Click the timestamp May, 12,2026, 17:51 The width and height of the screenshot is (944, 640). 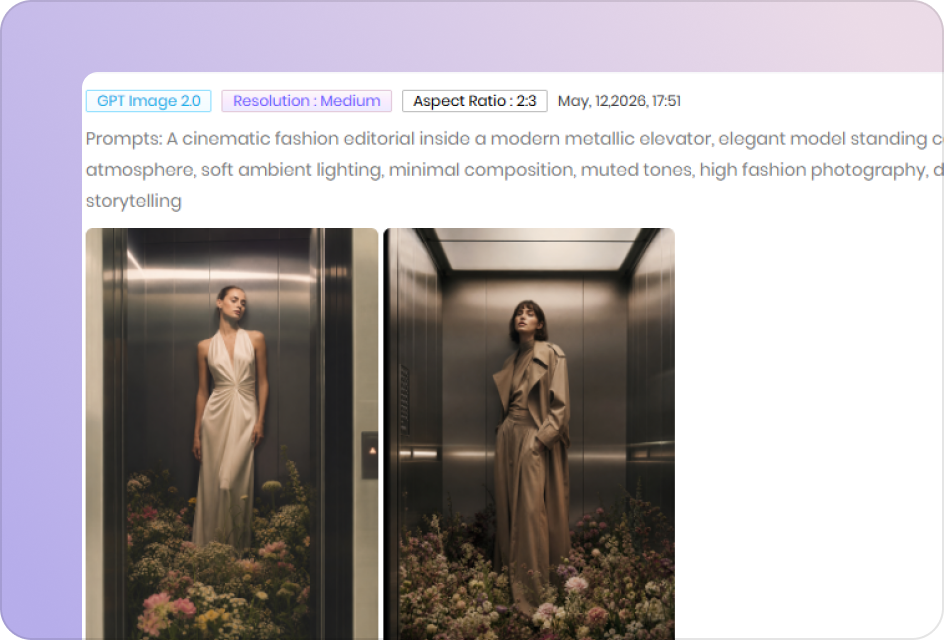click(619, 101)
